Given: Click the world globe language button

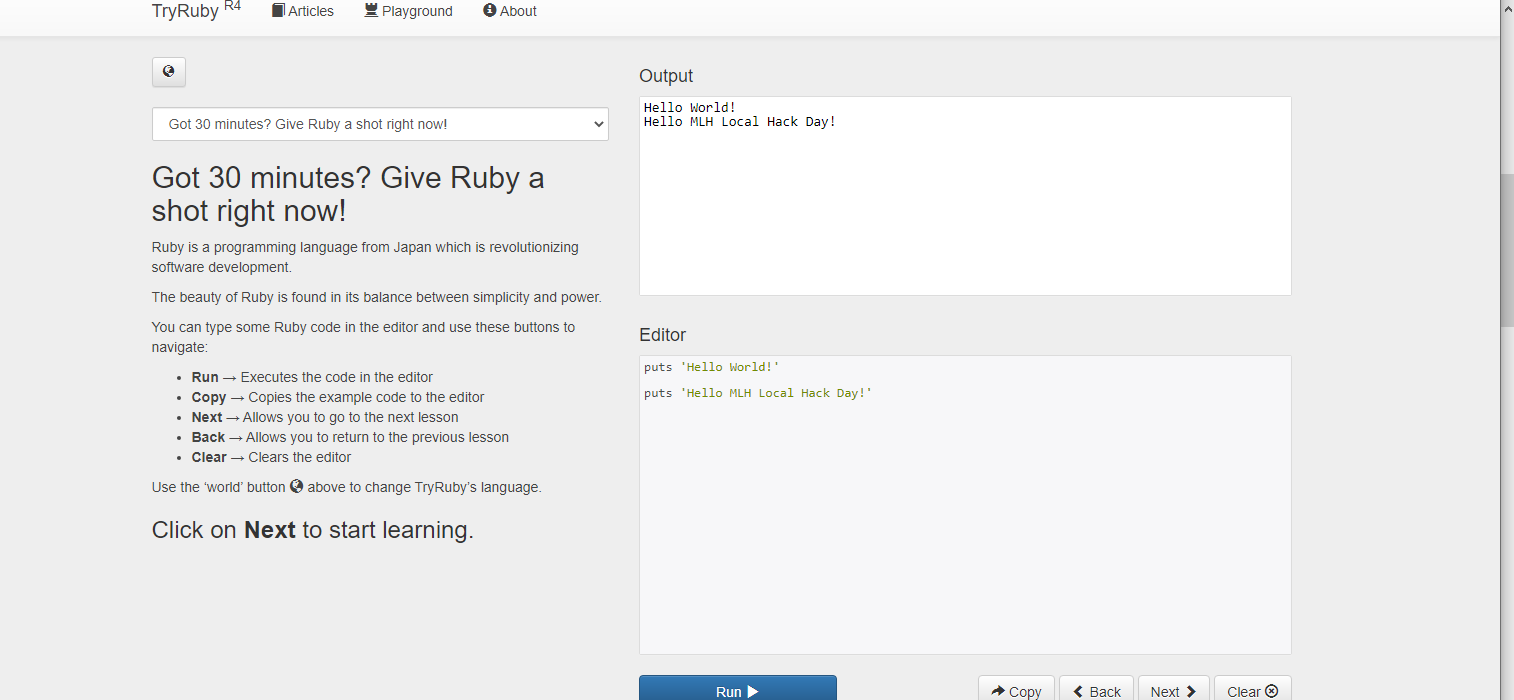Looking at the screenshot, I should [x=168, y=72].
